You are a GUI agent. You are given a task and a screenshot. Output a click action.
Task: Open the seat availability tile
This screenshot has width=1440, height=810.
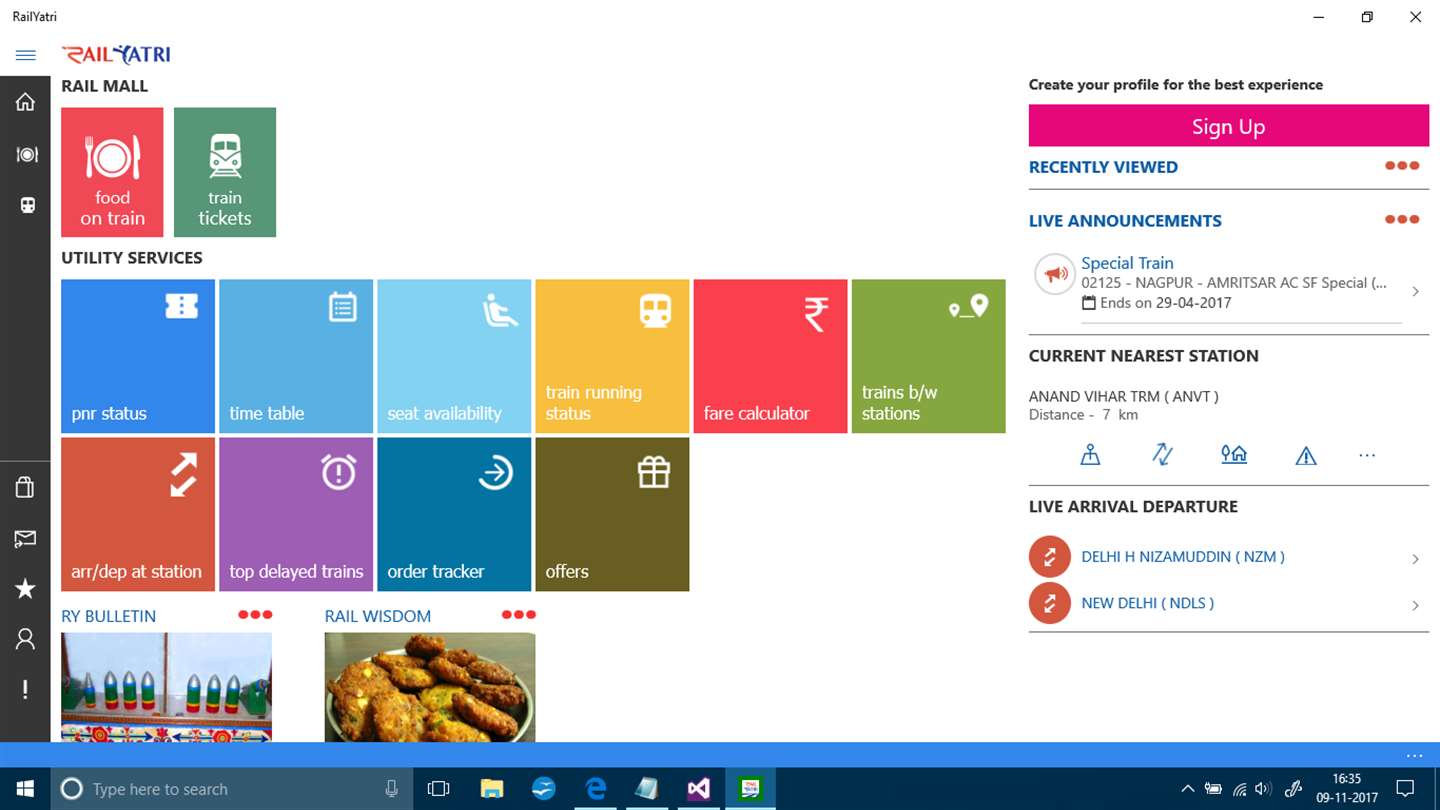tap(454, 356)
